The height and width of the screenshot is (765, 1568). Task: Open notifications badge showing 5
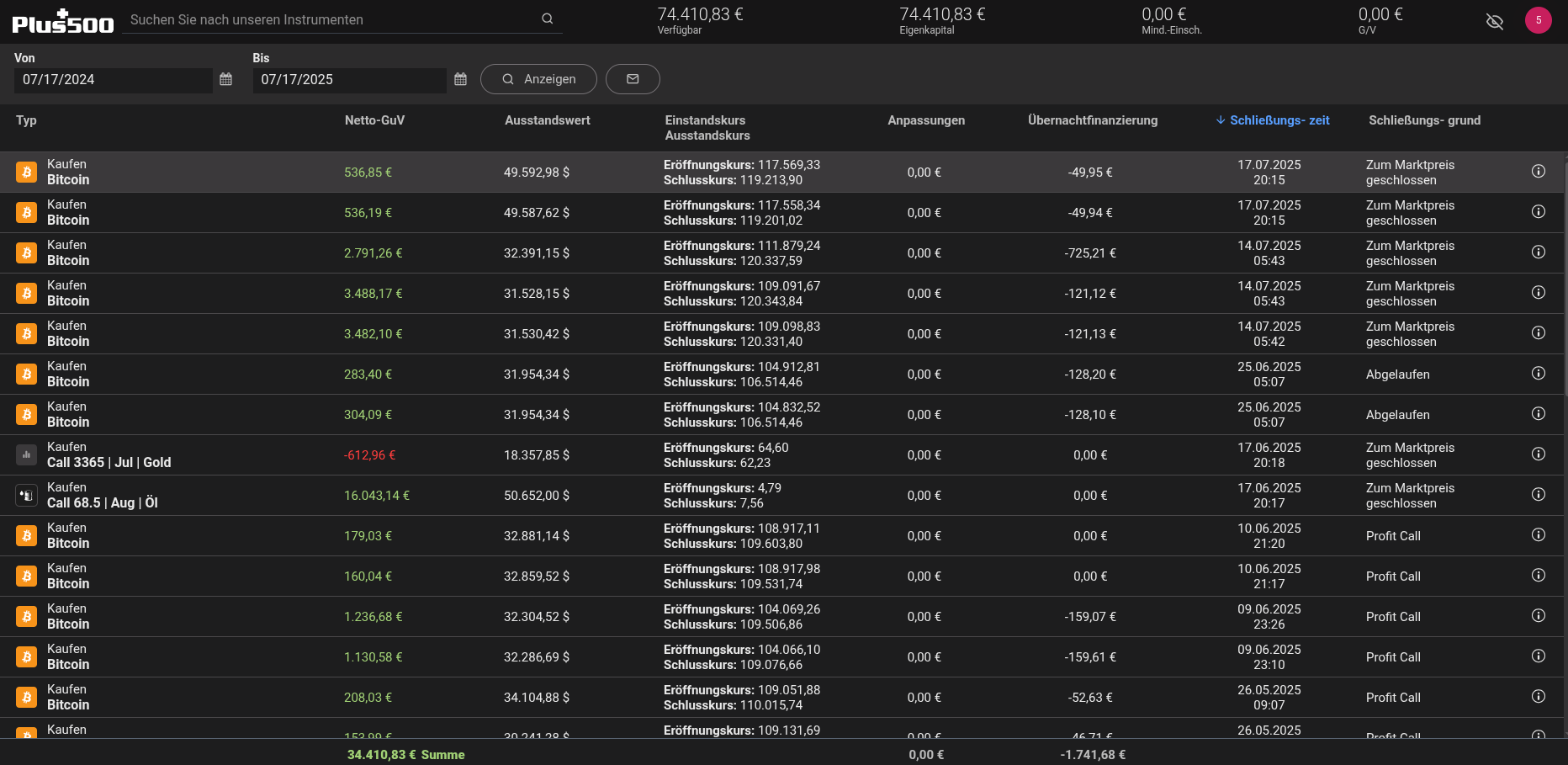pyautogui.click(x=1538, y=20)
